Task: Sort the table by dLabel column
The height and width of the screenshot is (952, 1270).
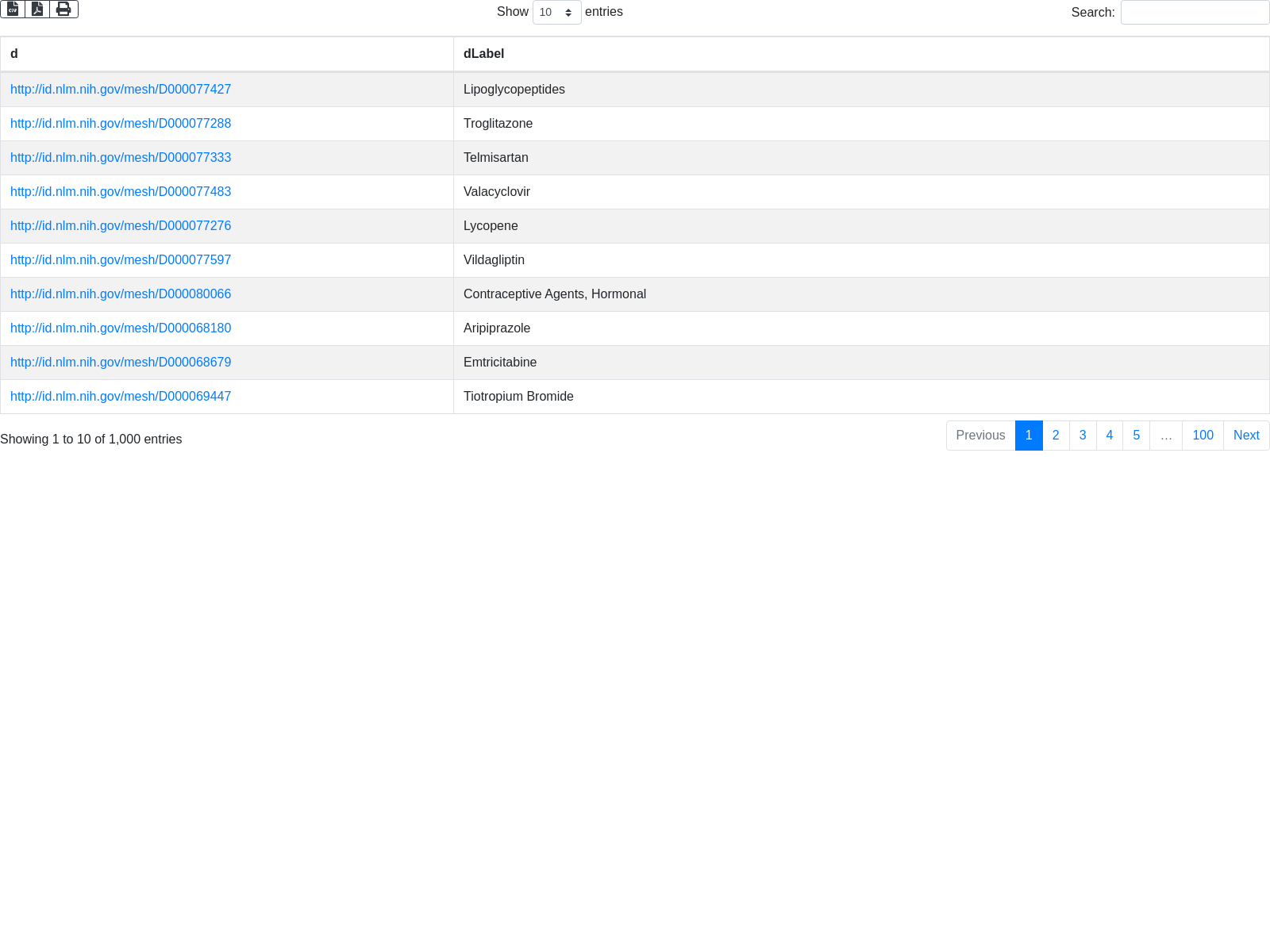Action: coord(860,54)
